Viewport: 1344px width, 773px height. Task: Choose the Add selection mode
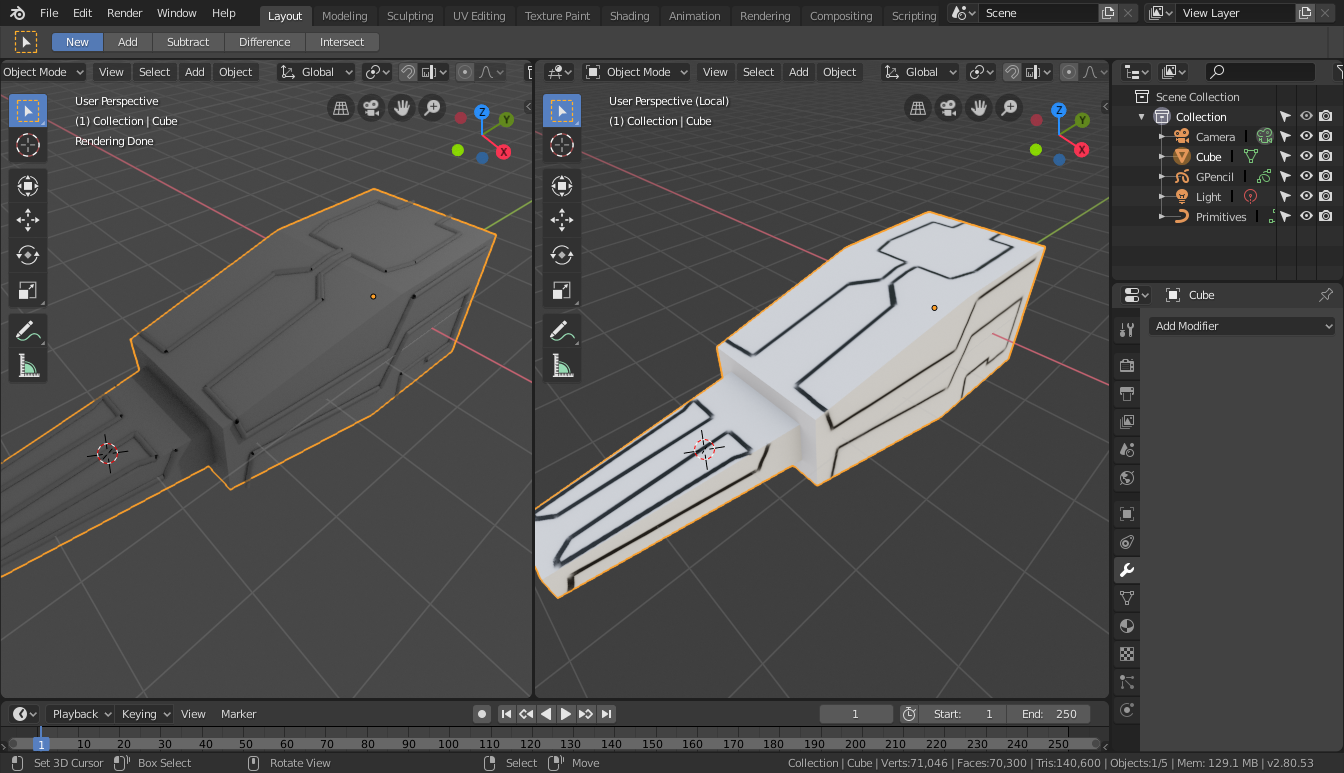tap(128, 42)
